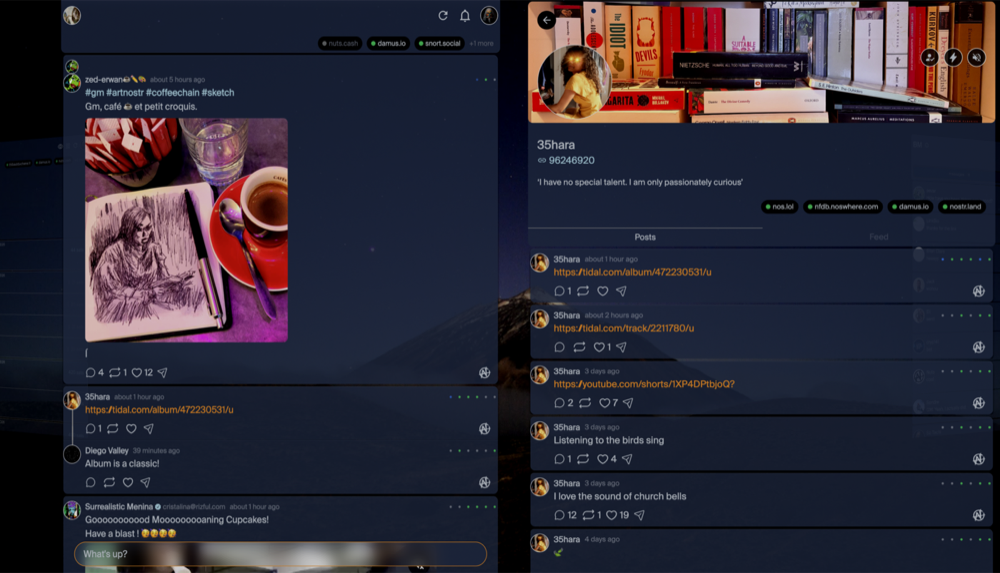Switch to the Feed tab on profile
The image size is (1000, 573).
[878, 237]
